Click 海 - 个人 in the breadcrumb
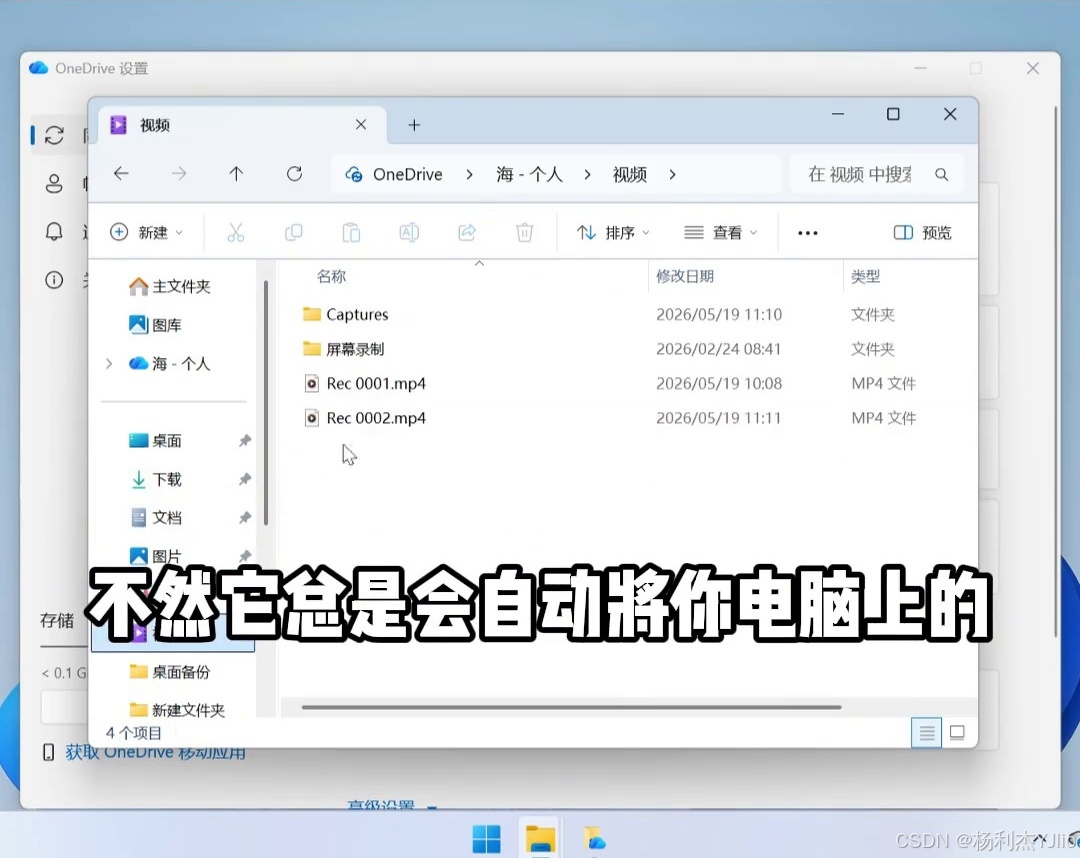The width and height of the screenshot is (1080, 858). tap(529, 175)
